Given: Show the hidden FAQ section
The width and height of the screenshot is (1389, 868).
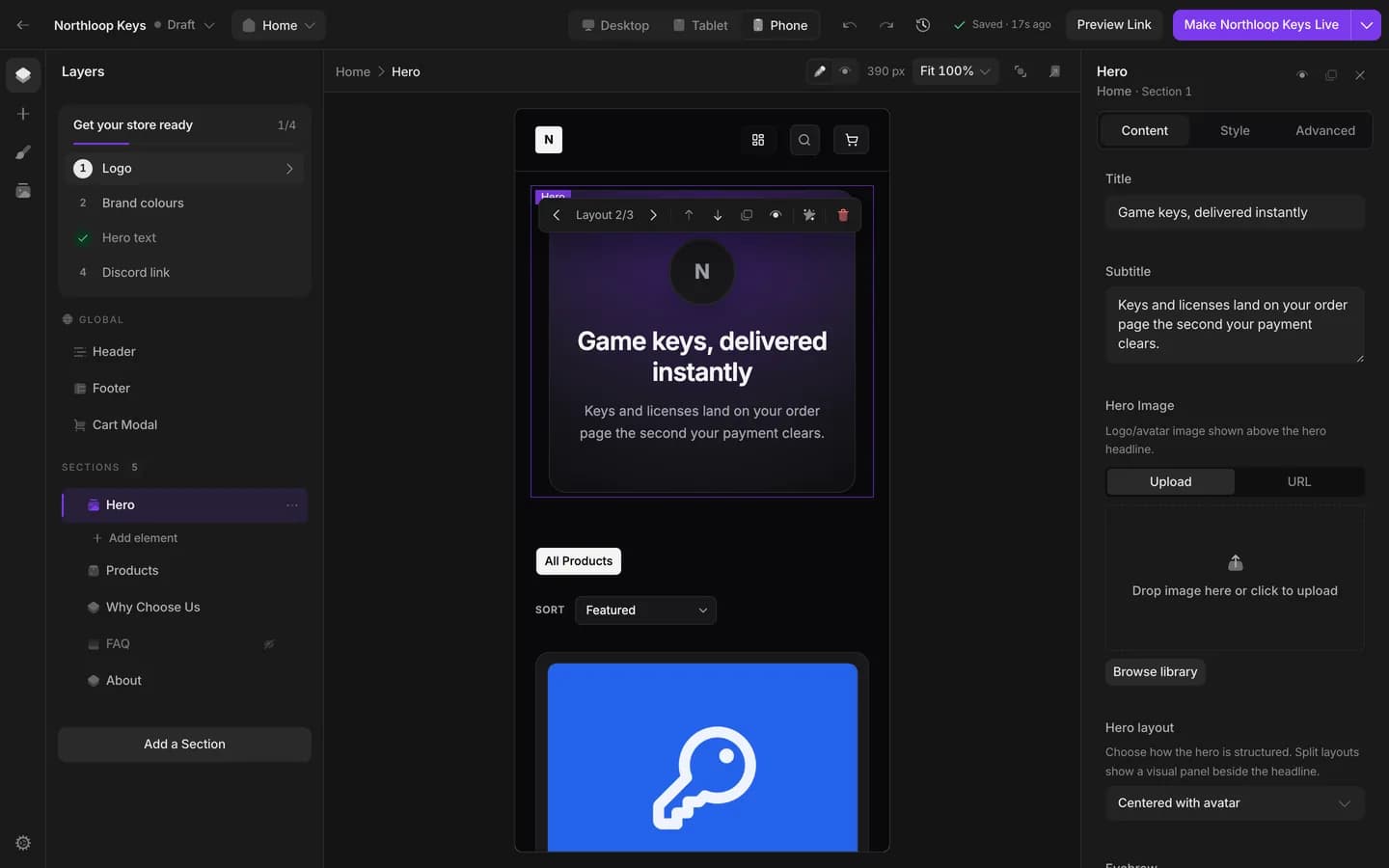Looking at the screenshot, I should tap(269, 644).
